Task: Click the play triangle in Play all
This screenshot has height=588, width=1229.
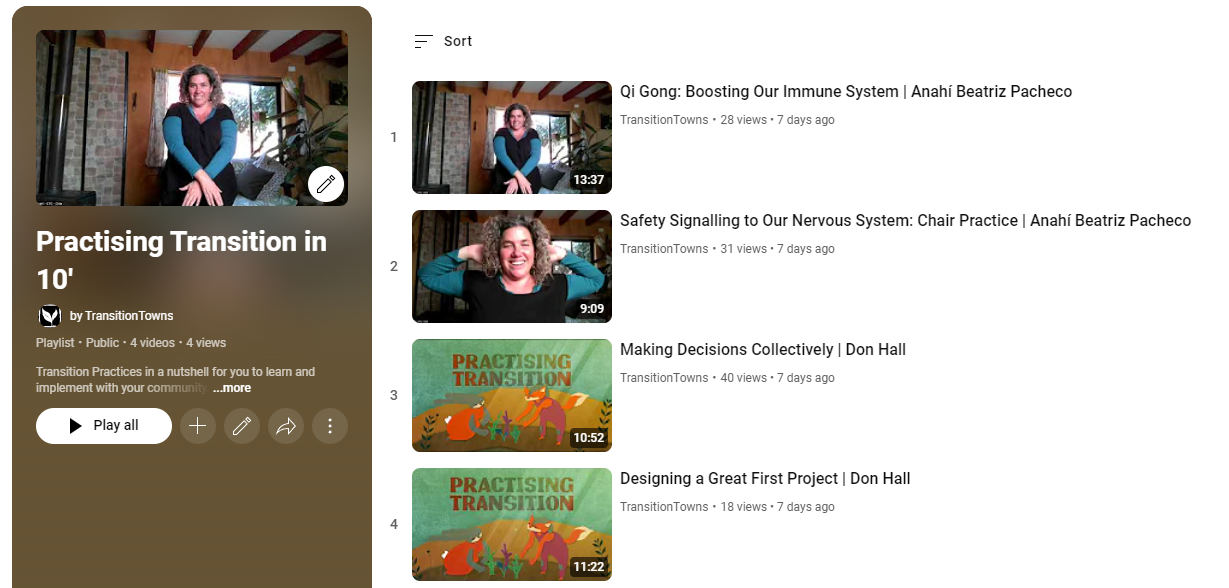Action: click(76, 426)
